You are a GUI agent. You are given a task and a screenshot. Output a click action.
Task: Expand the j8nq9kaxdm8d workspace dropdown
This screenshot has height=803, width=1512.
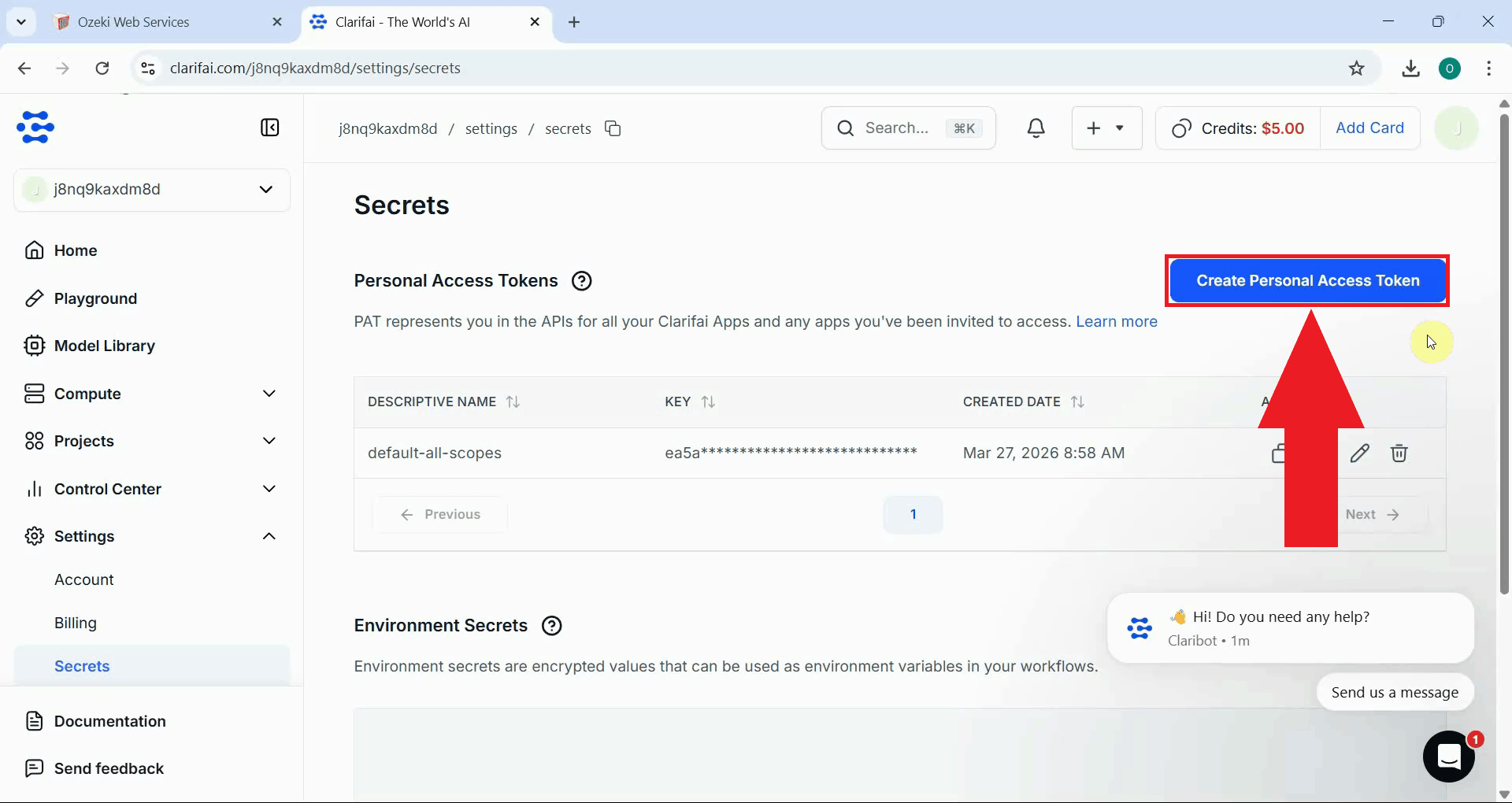tap(266, 189)
